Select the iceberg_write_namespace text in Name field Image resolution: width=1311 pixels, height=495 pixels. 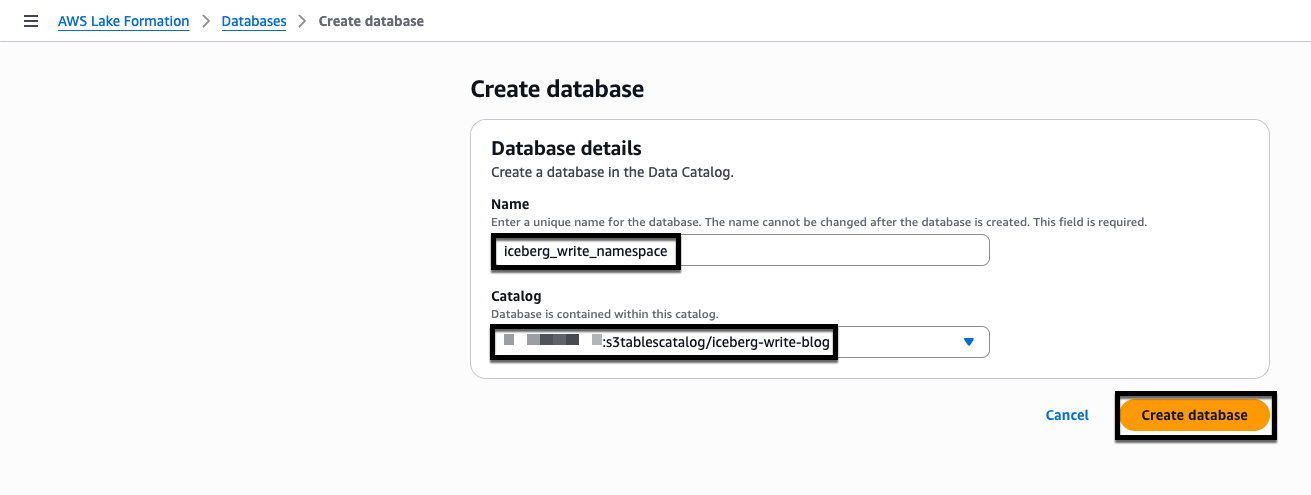coord(585,251)
